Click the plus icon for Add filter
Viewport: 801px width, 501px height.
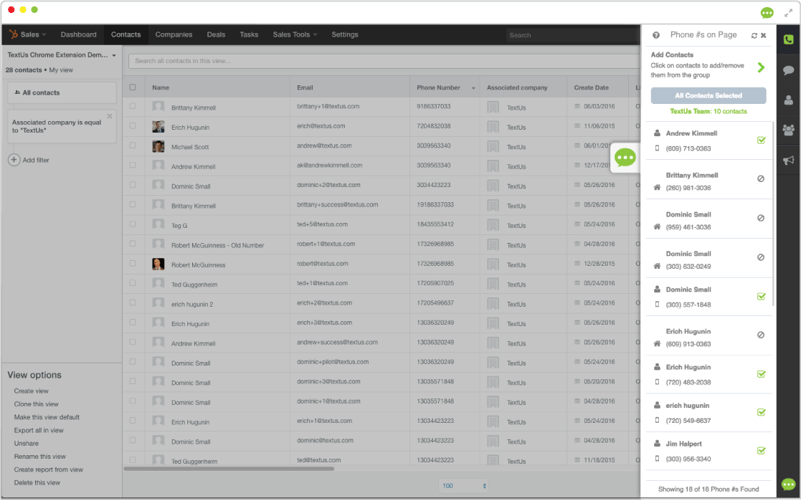[x=14, y=160]
